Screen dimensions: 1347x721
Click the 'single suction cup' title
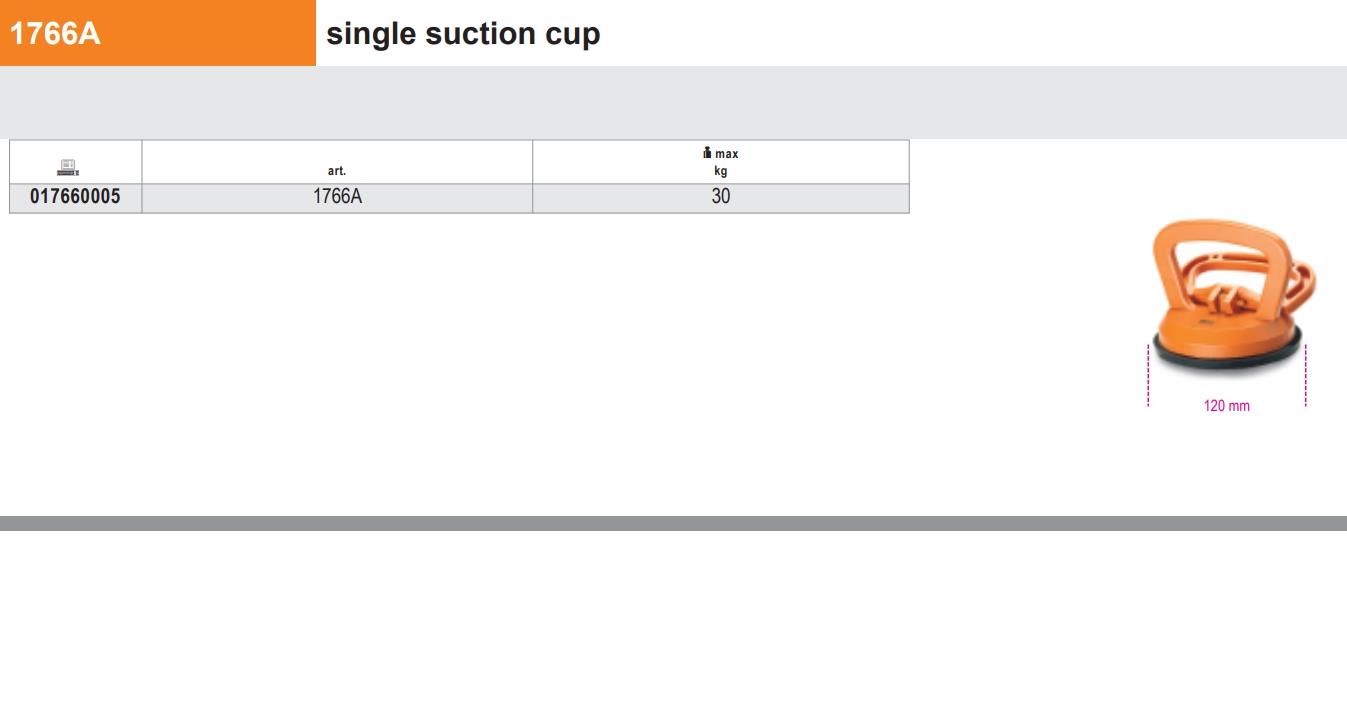click(463, 34)
